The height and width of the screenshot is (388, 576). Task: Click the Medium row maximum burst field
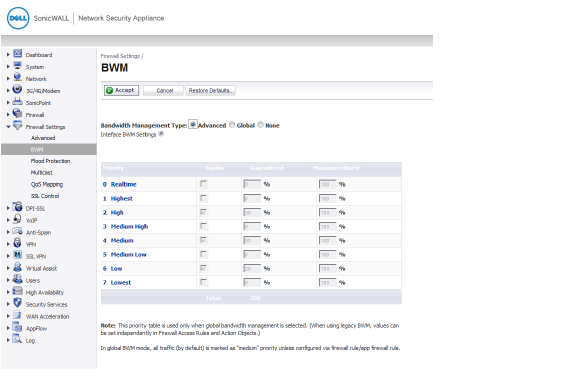[x=328, y=241]
